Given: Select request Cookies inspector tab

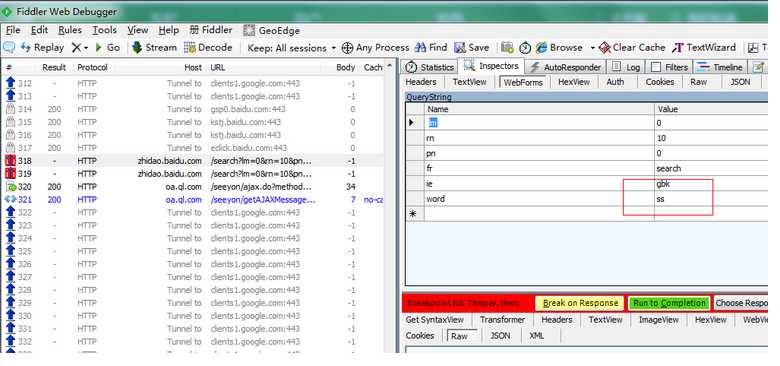Looking at the screenshot, I should click(660, 82).
